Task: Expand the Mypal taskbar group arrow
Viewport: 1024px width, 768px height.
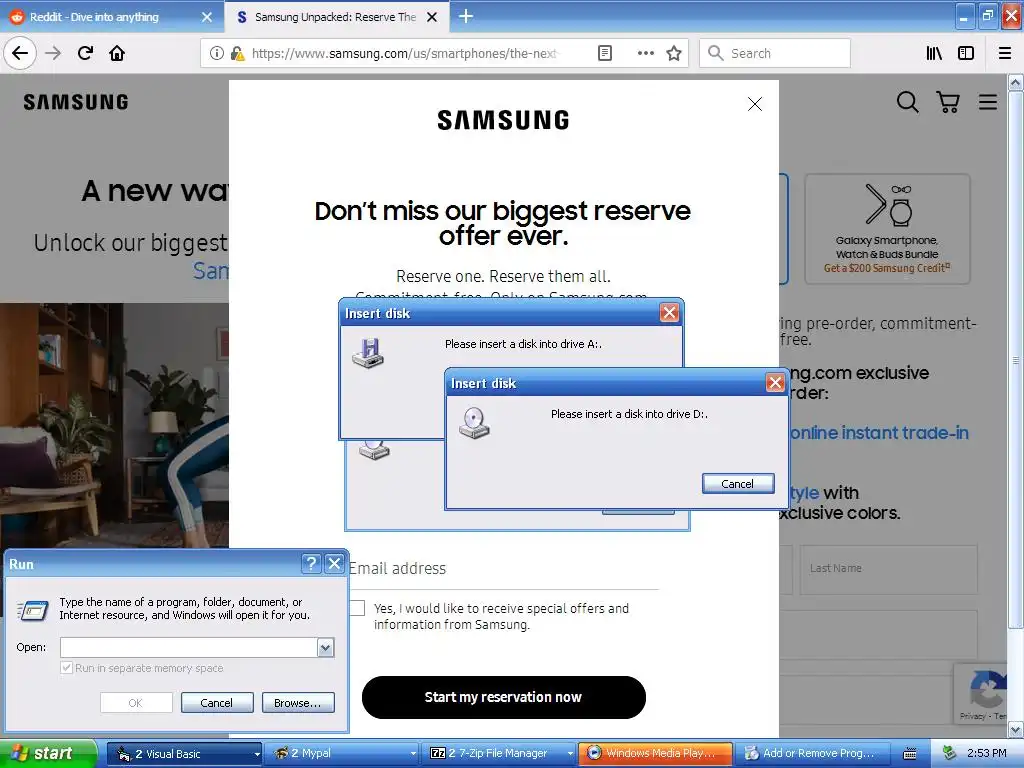Action: [413, 754]
